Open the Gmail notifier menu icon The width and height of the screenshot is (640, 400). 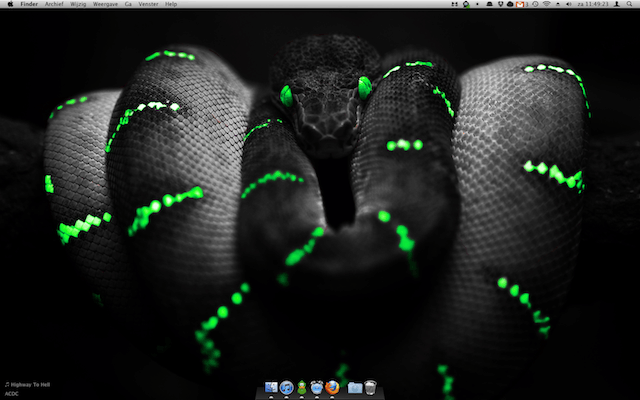point(520,4)
